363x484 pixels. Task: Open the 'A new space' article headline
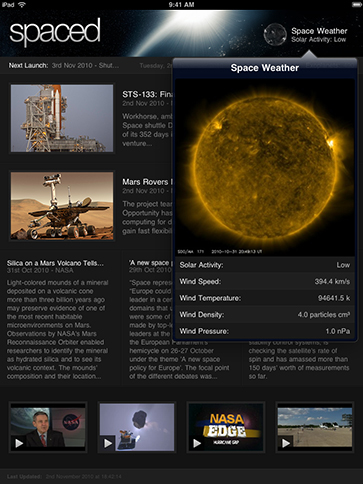[151, 263]
